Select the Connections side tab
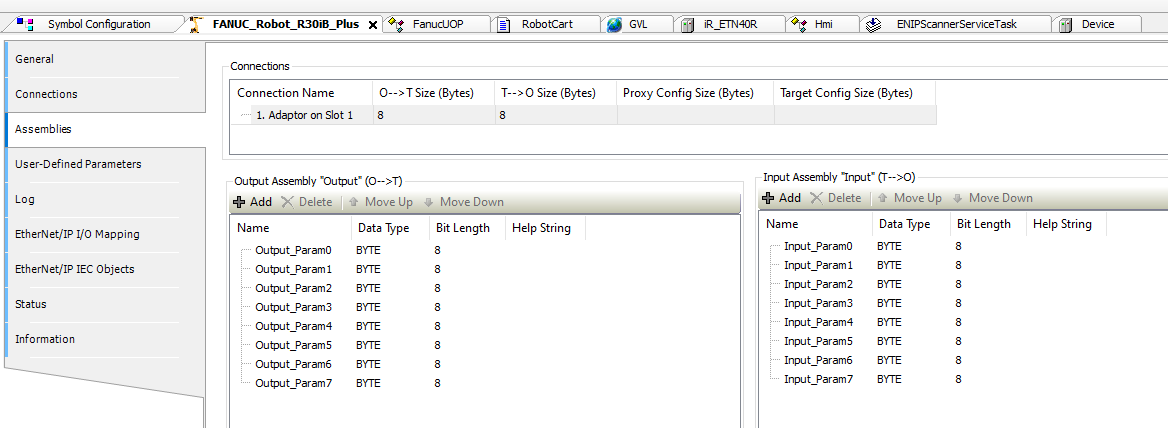Image resolution: width=1168 pixels, height=428 pixels. (x=46, y=94)
